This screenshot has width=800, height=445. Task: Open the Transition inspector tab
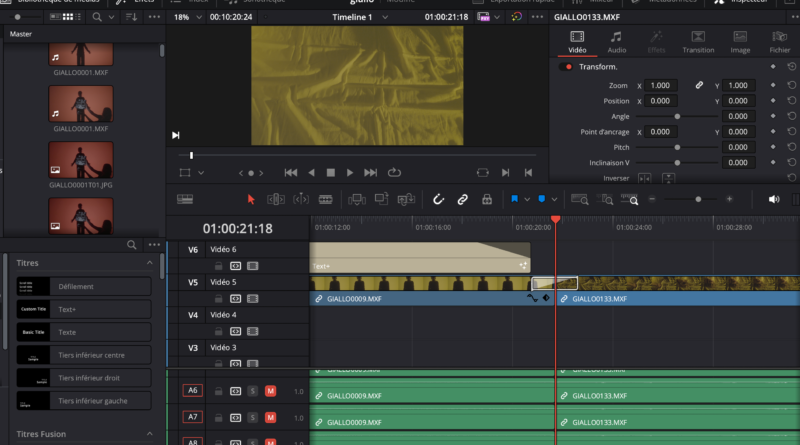(698, 42)
